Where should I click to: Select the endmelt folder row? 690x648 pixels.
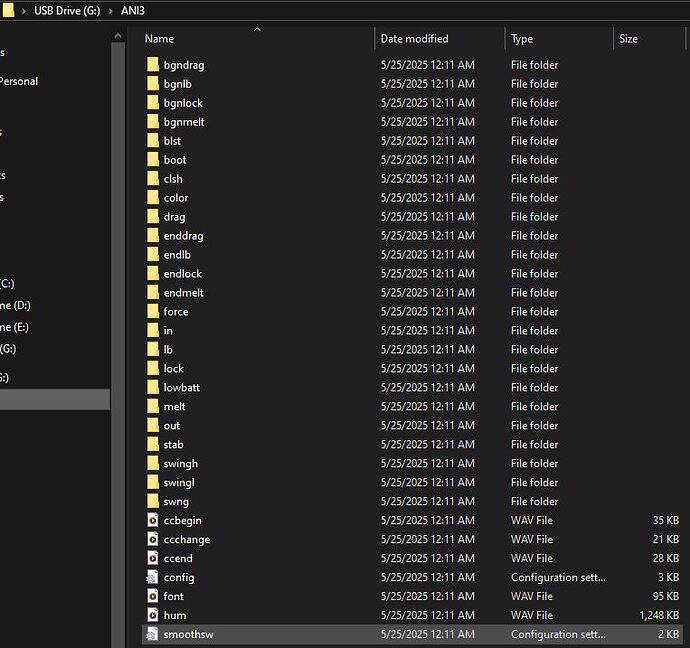point(183,293)
